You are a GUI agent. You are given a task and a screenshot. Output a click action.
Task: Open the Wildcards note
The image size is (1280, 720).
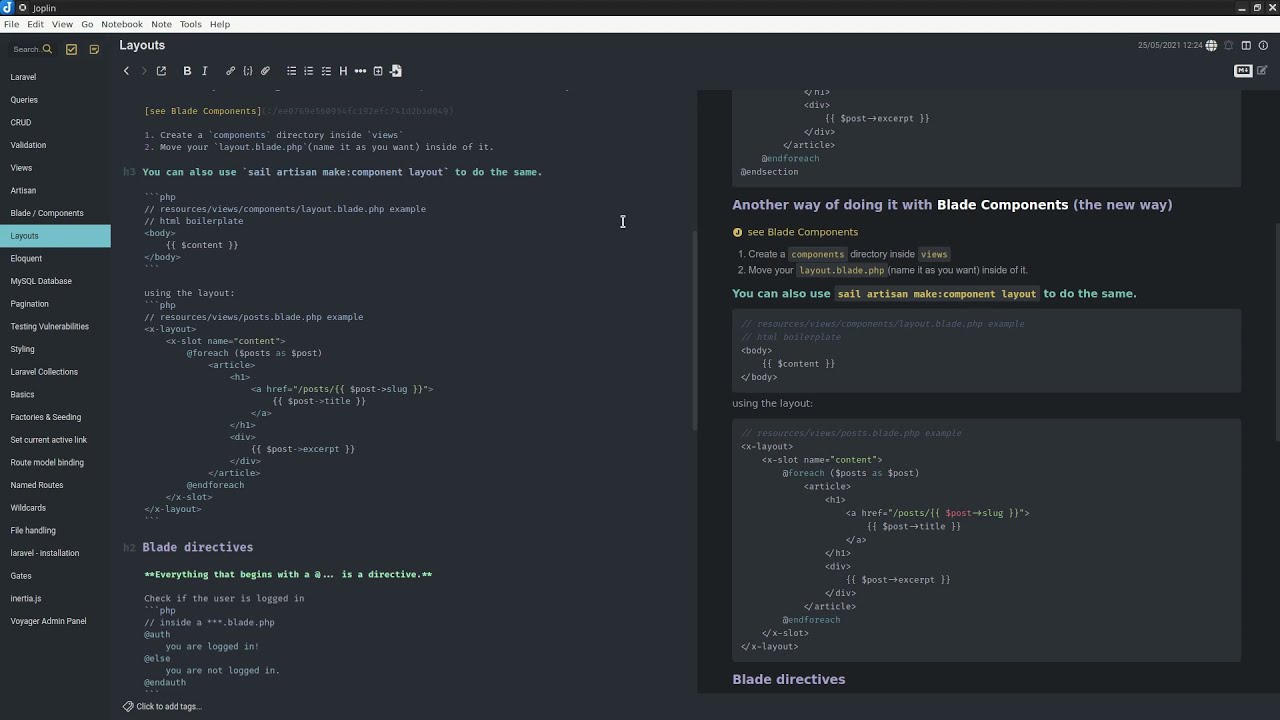(55, 508)
